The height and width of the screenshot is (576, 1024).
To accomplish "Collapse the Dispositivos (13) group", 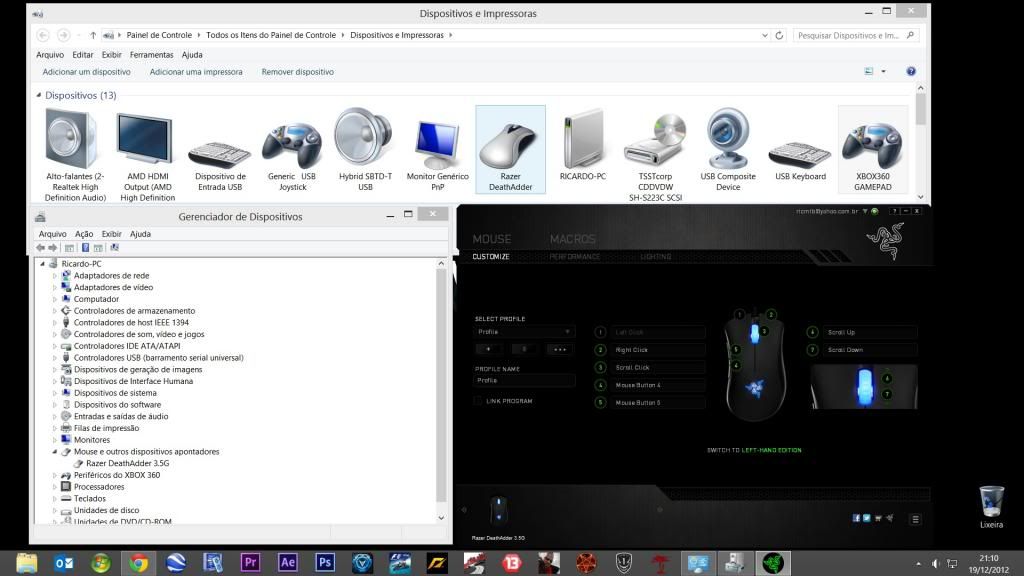I will pyautogui.click(x=39, y=95).
